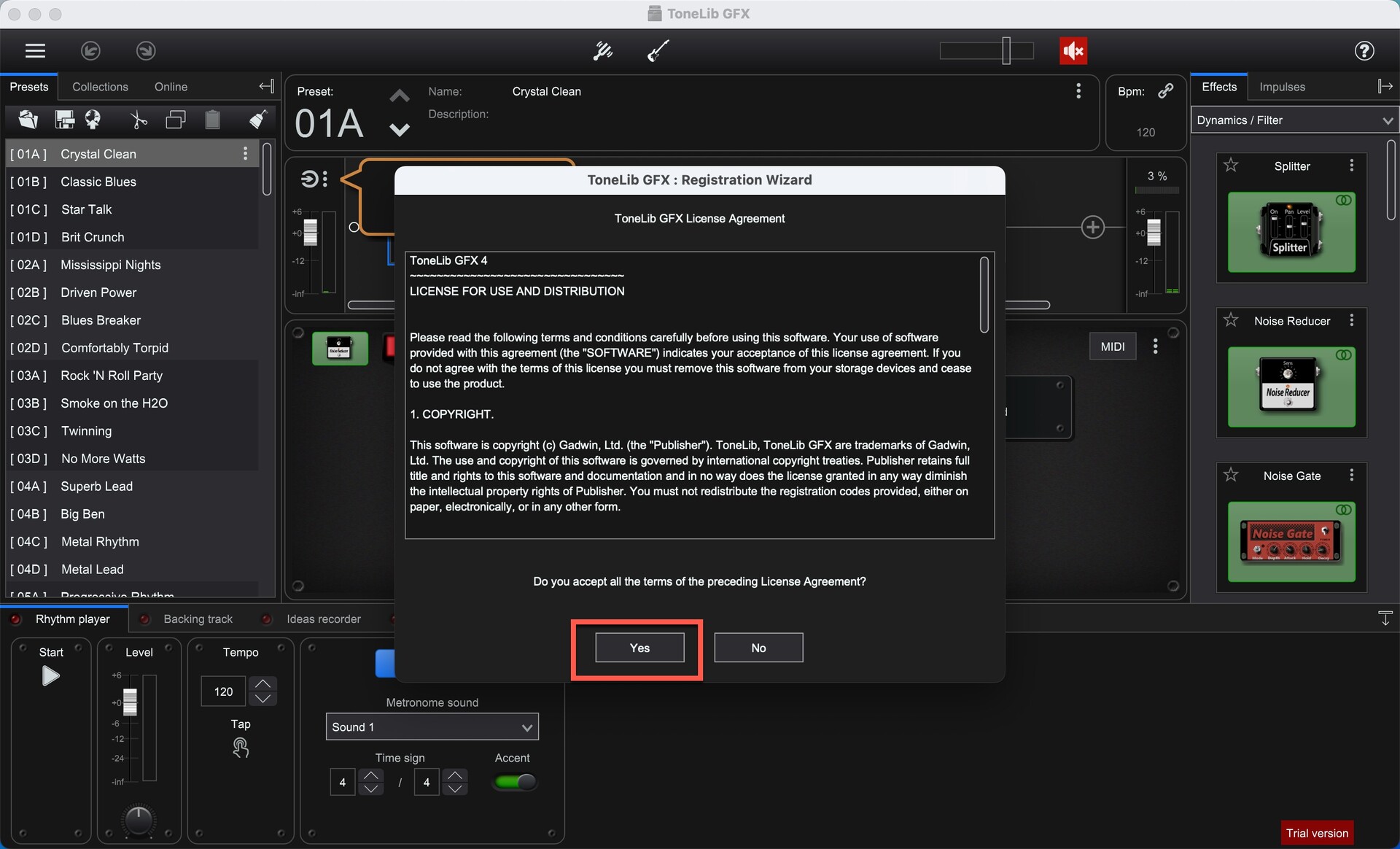
Task: Select the Noise Gate pedal thumbnail
Action: 1291,542
